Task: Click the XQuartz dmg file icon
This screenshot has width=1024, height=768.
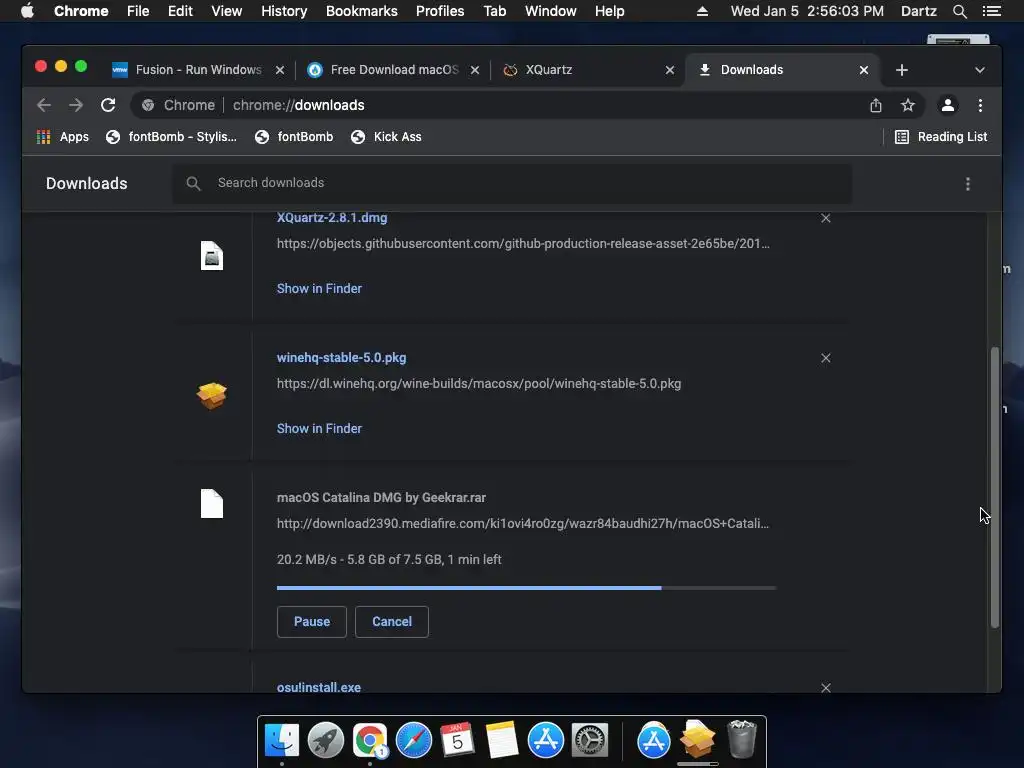Action: pos(212,255)
